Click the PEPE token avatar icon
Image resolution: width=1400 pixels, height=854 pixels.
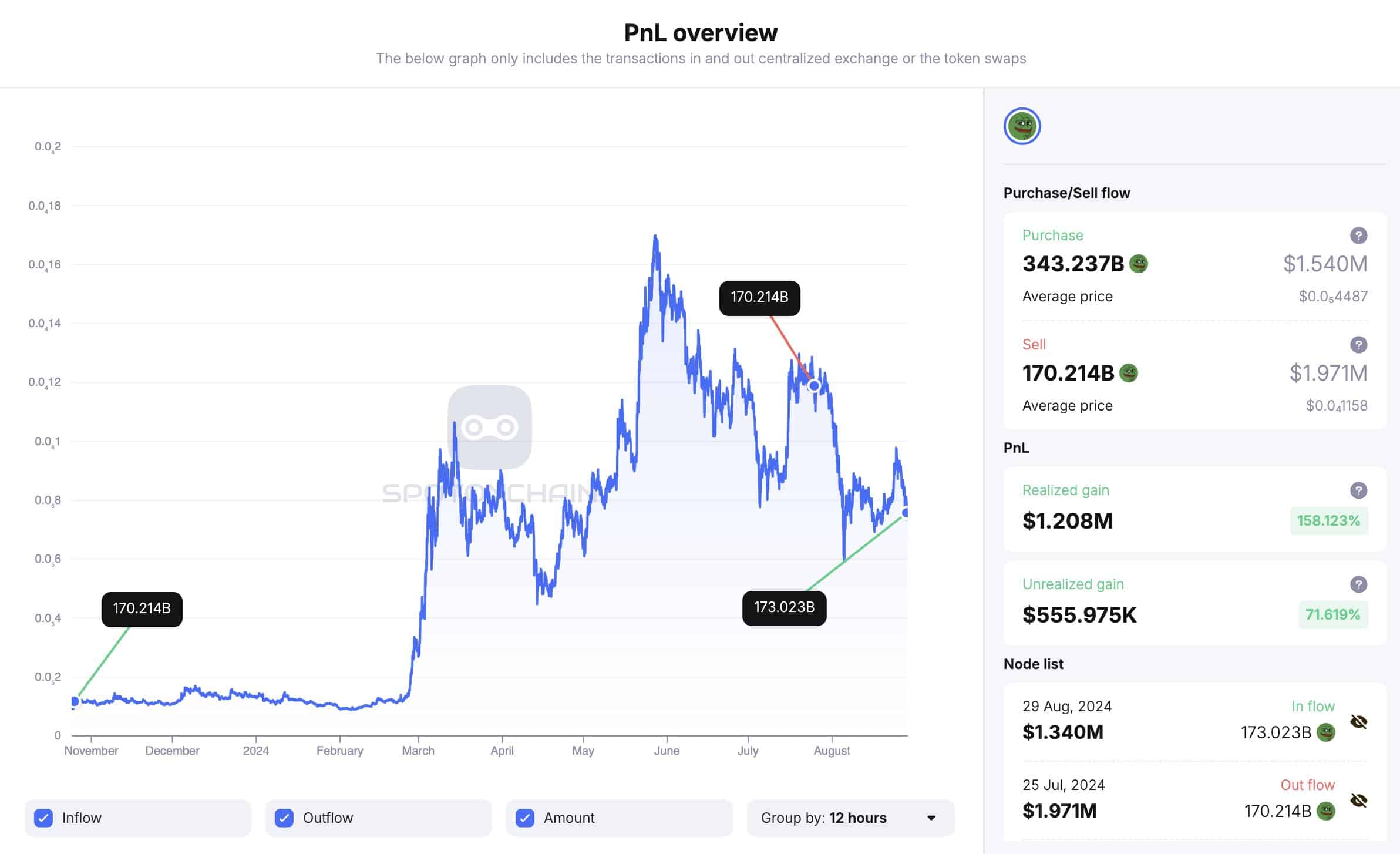[1022, 126]
